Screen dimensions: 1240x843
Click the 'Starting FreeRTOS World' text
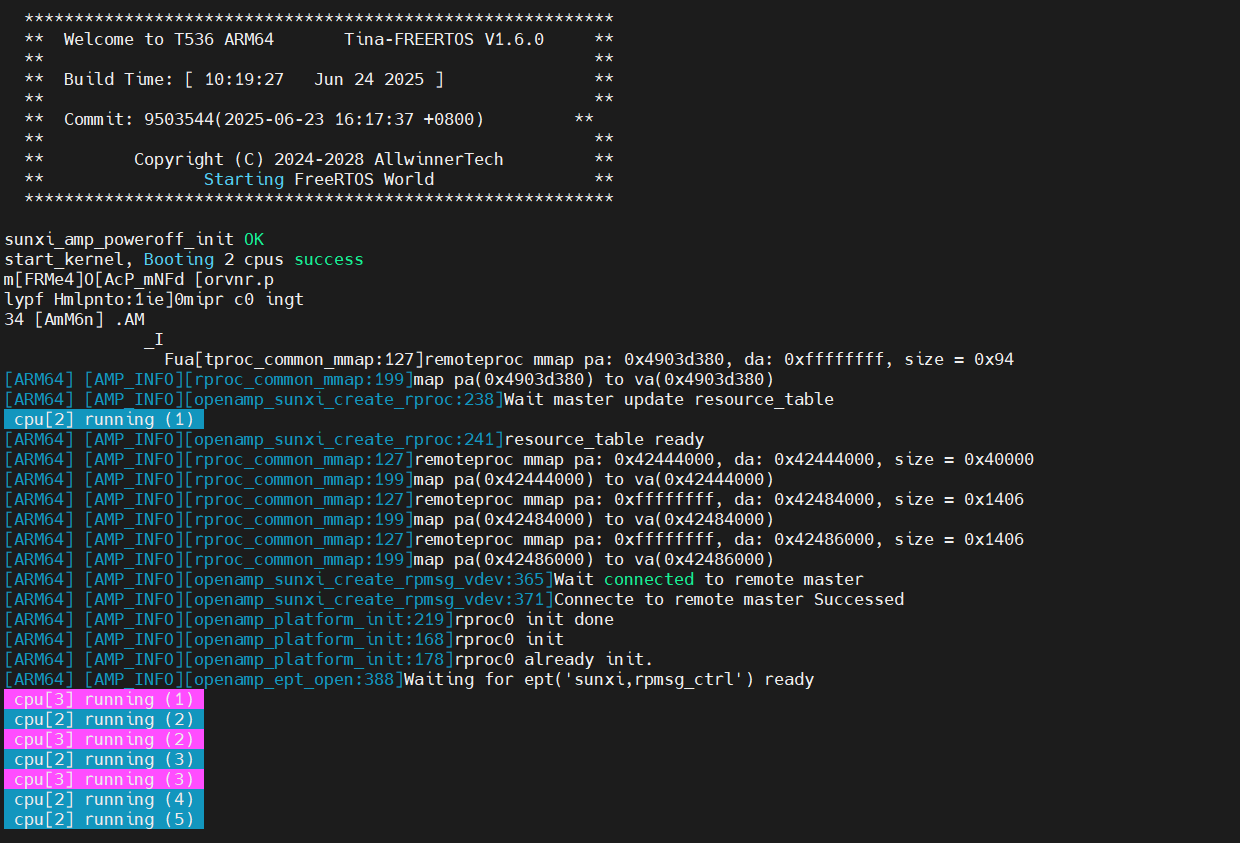pyautogui.click(x=319, y=179)
